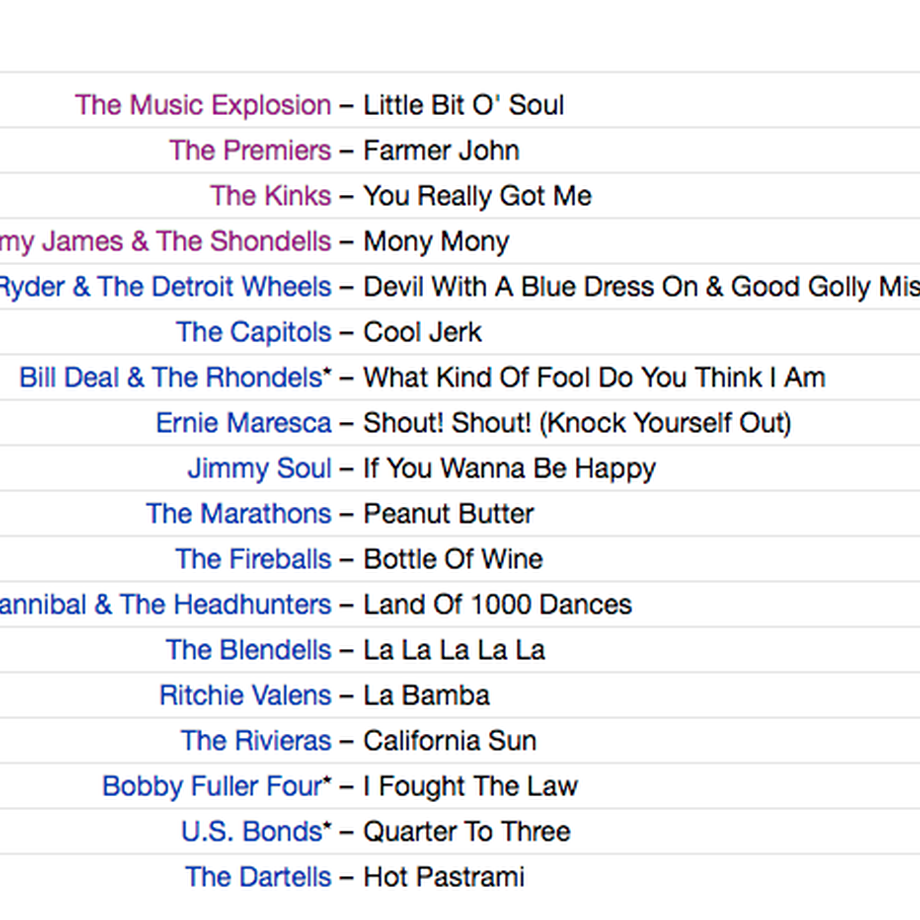Viewport: 920px width, 920px height.
Task: Visit The Kinks artist page
Action: (x=271, y=195)
